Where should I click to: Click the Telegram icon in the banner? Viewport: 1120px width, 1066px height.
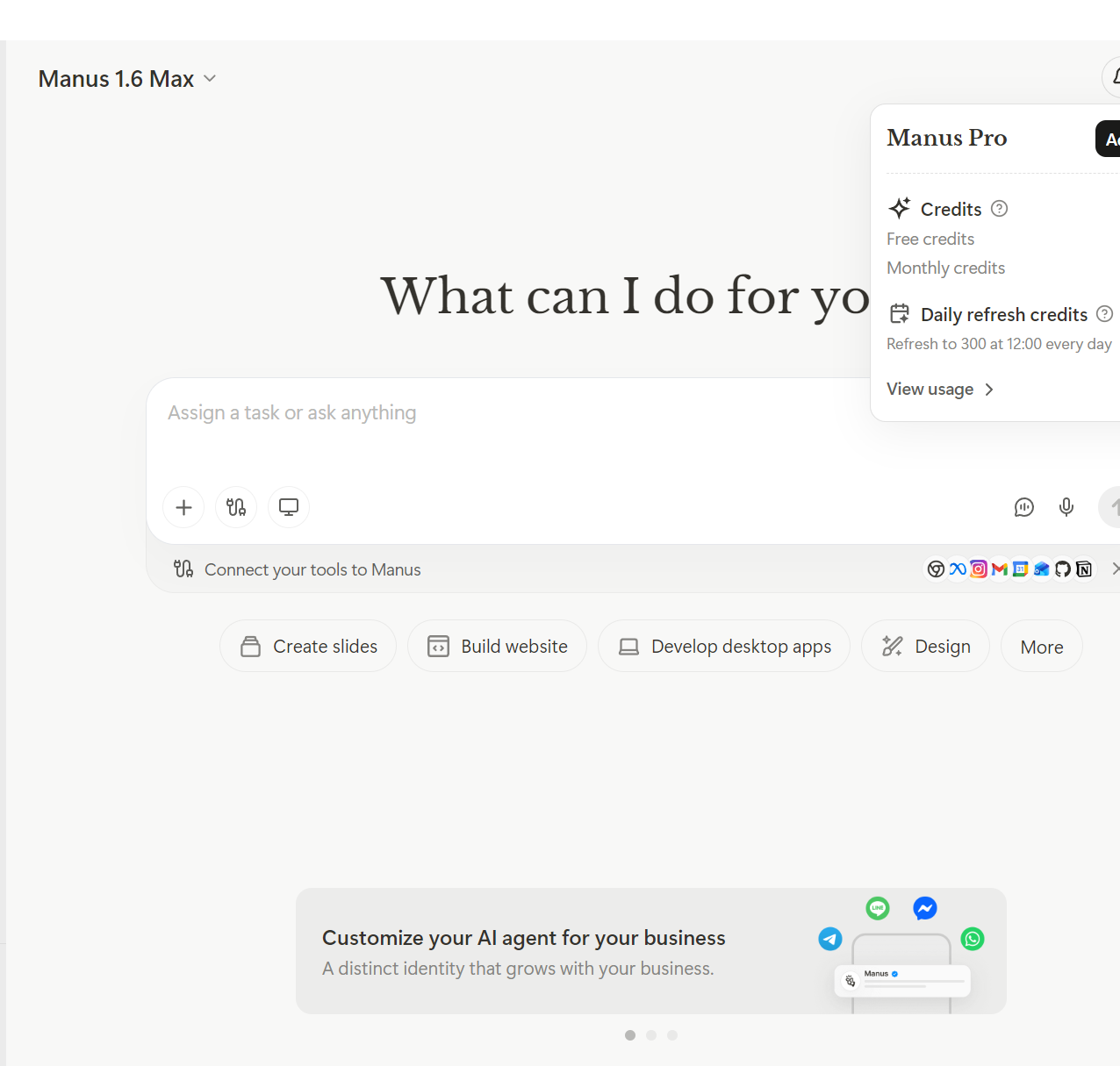coord(830,939)
